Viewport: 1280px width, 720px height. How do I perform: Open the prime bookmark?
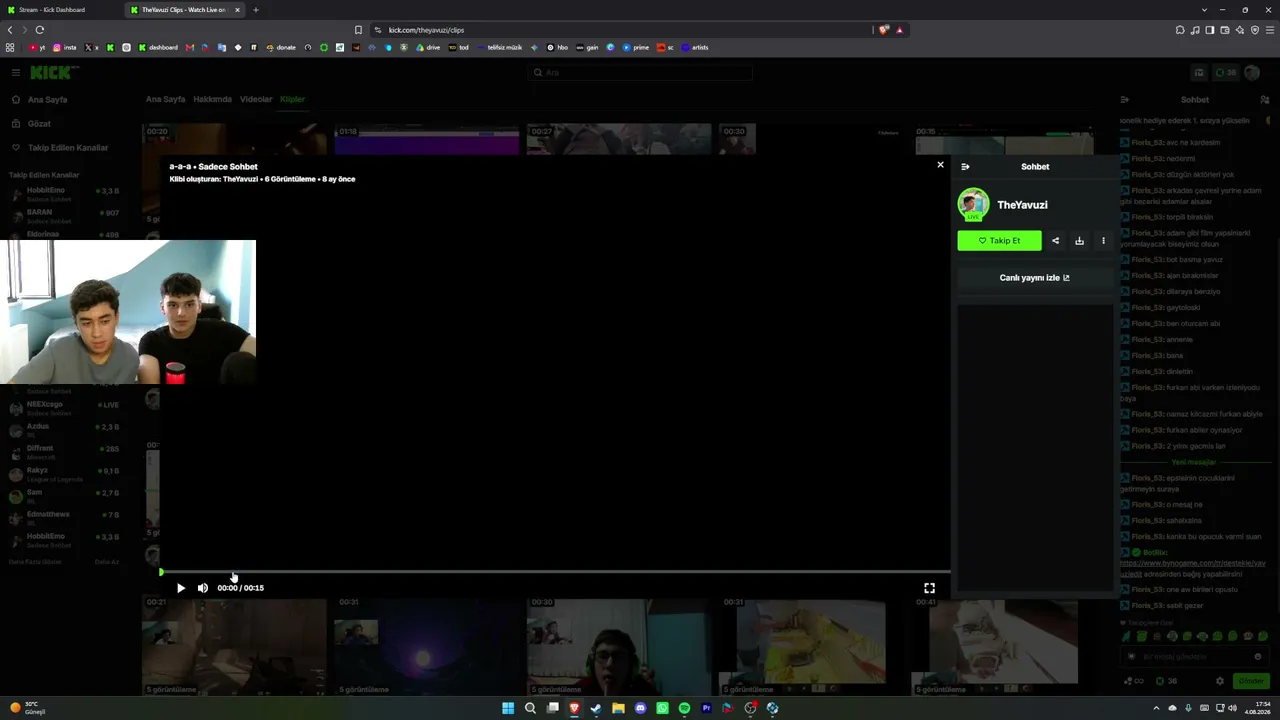click(636, 47)
